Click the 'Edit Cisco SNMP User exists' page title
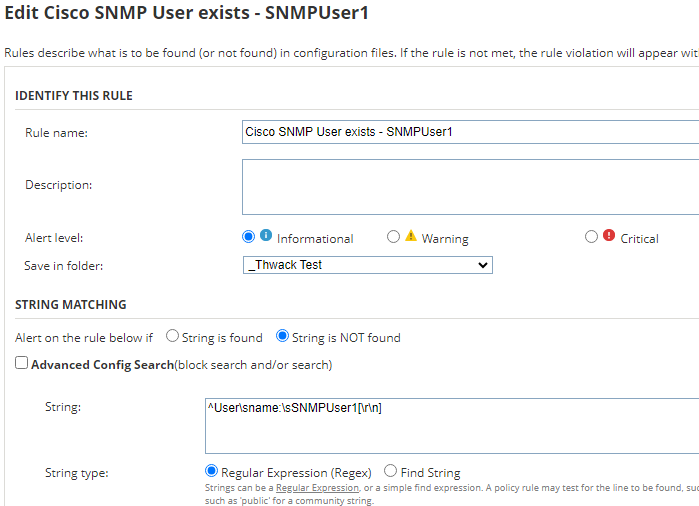Viewport: 699px width, 506px height. [x=187, y=12]
